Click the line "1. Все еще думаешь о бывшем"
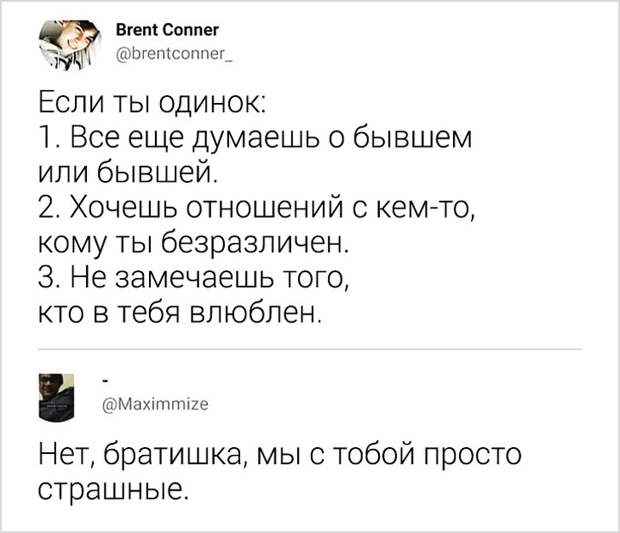This screenshot has width=620, height=533. (x=256, y=138)
